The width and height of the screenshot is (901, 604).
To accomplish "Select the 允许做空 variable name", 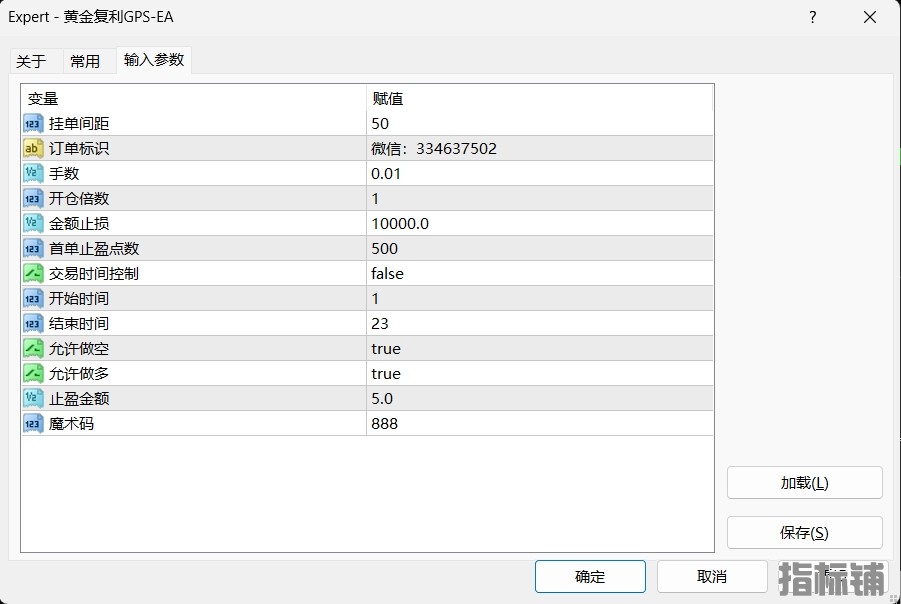I will (x=79, y=348).
